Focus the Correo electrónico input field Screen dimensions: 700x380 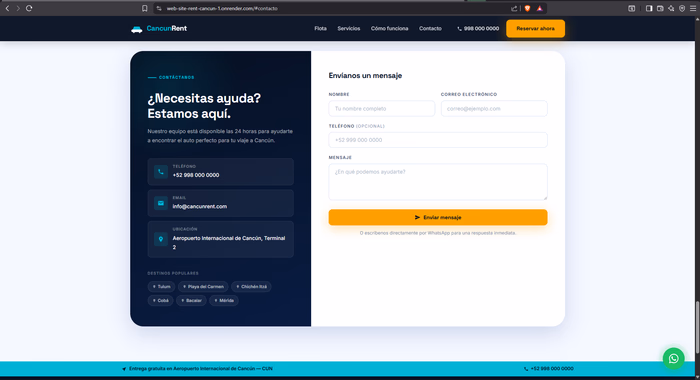[494, 109]
